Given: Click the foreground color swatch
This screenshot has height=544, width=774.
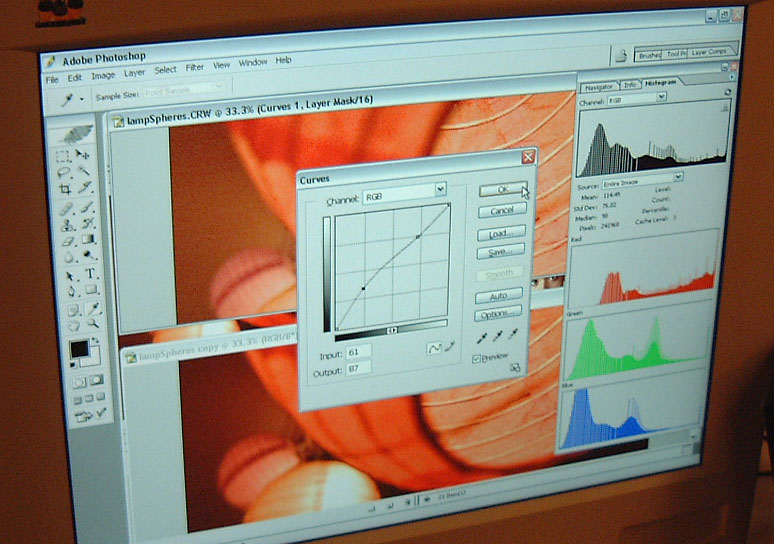Looking at the screenshot, I should 78,349.
